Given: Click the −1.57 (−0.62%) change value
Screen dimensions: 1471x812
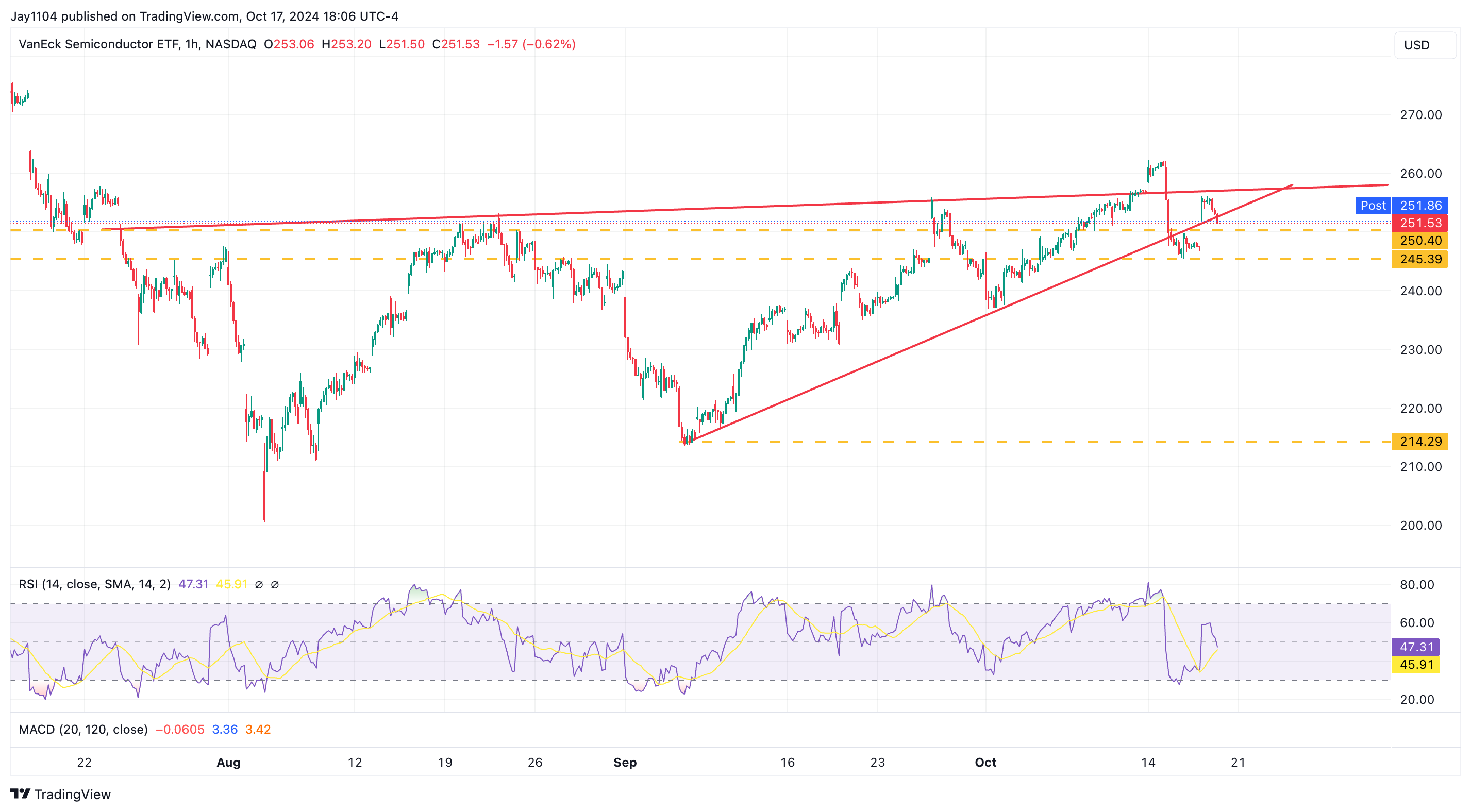Looking at the screenshot, I should click(531, 44).
